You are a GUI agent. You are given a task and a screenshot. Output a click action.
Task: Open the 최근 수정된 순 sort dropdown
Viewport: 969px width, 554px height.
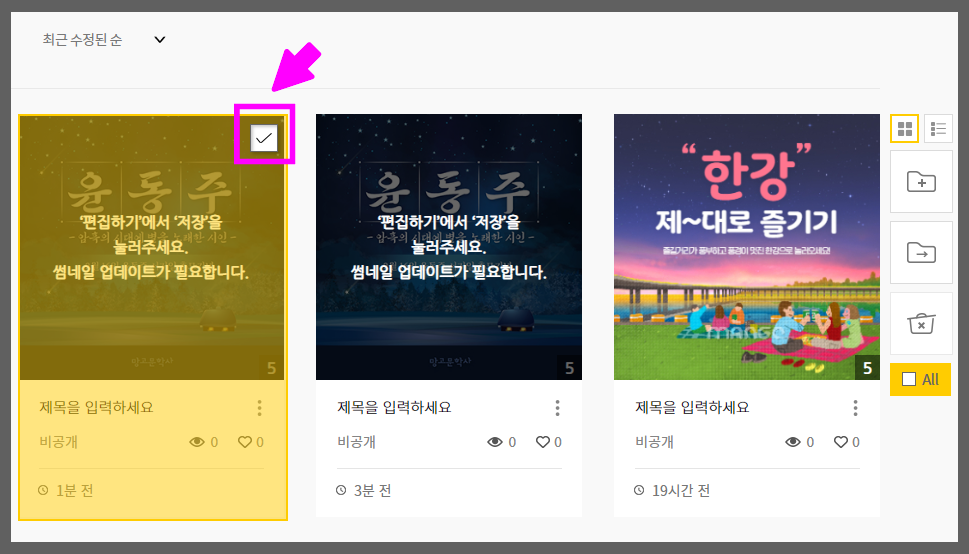tap(104, 40)
